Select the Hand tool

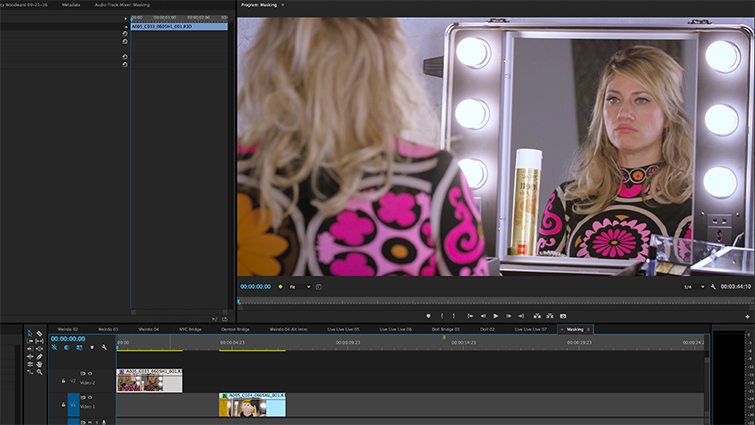coord(39,364)
